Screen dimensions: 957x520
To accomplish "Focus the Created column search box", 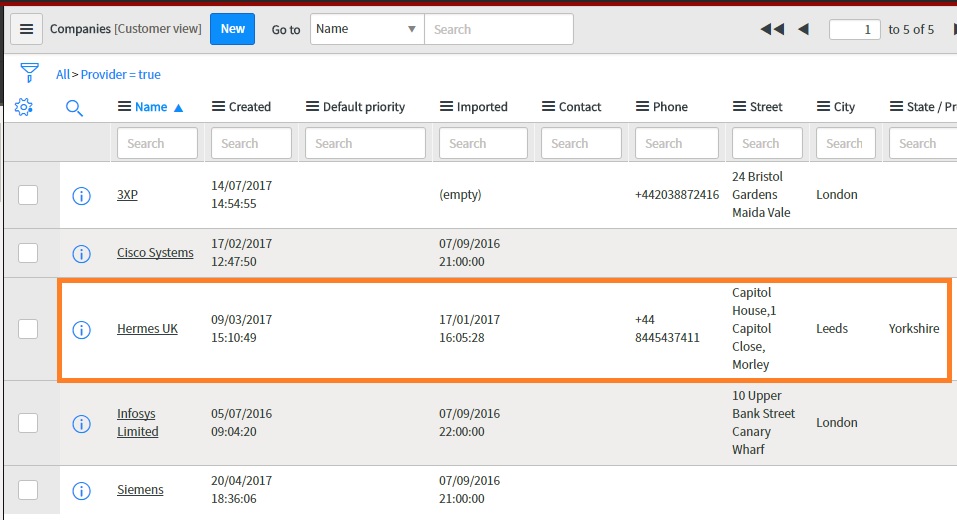I will (251, 143).
